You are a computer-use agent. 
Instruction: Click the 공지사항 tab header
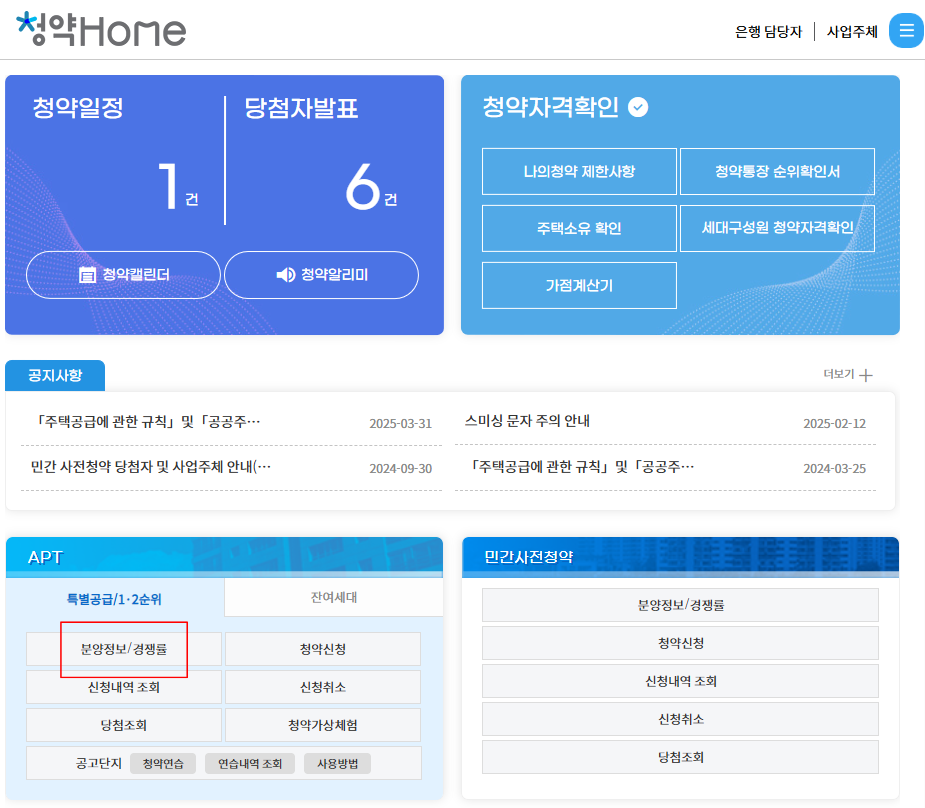click(55, 376)
